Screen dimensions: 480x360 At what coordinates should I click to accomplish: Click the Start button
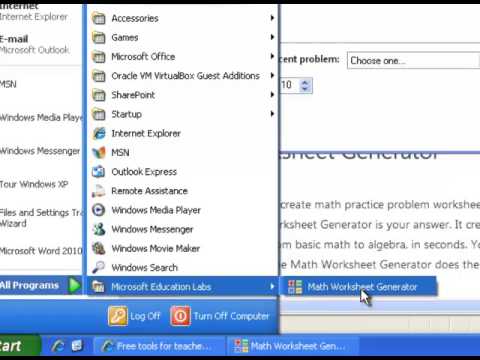click(x=20, y=346)
